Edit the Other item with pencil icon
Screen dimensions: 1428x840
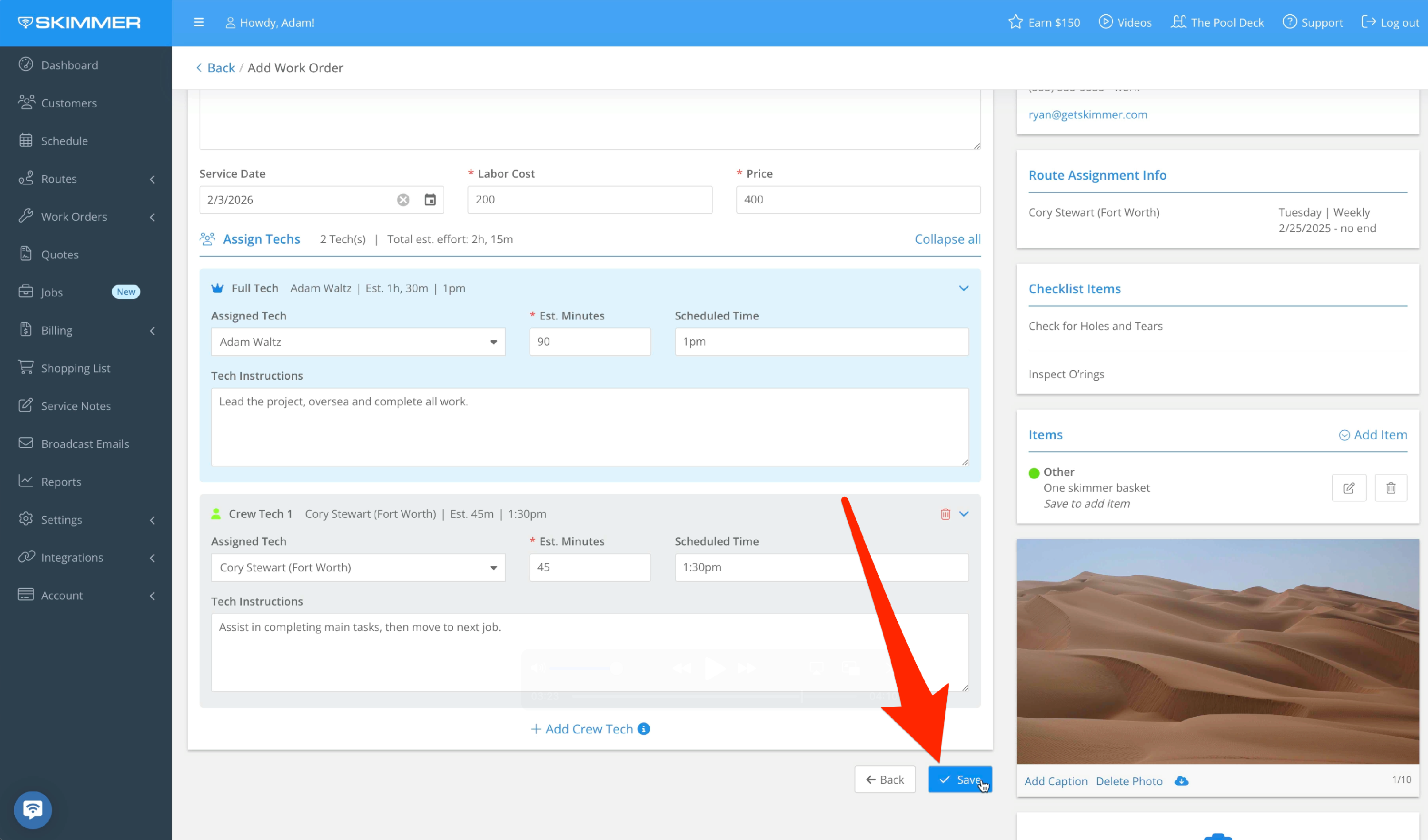1349,488
